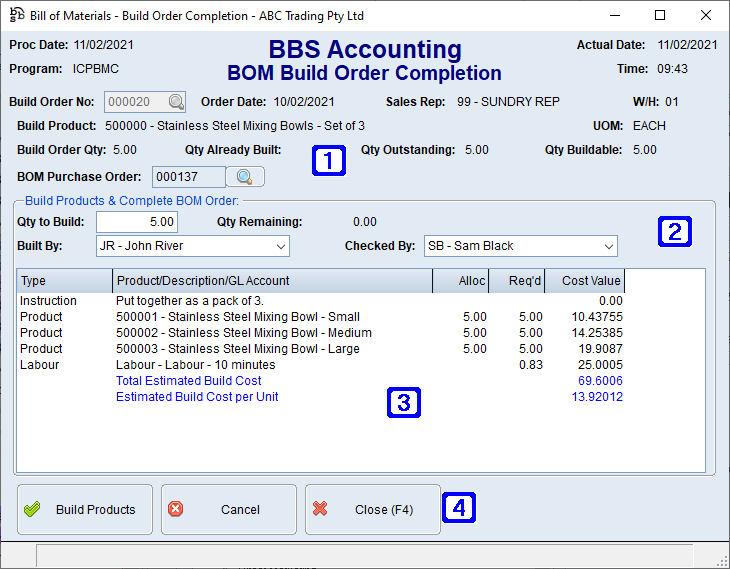Open the BOM Purchase Order lookup magnifier

[x=245, y=177]
